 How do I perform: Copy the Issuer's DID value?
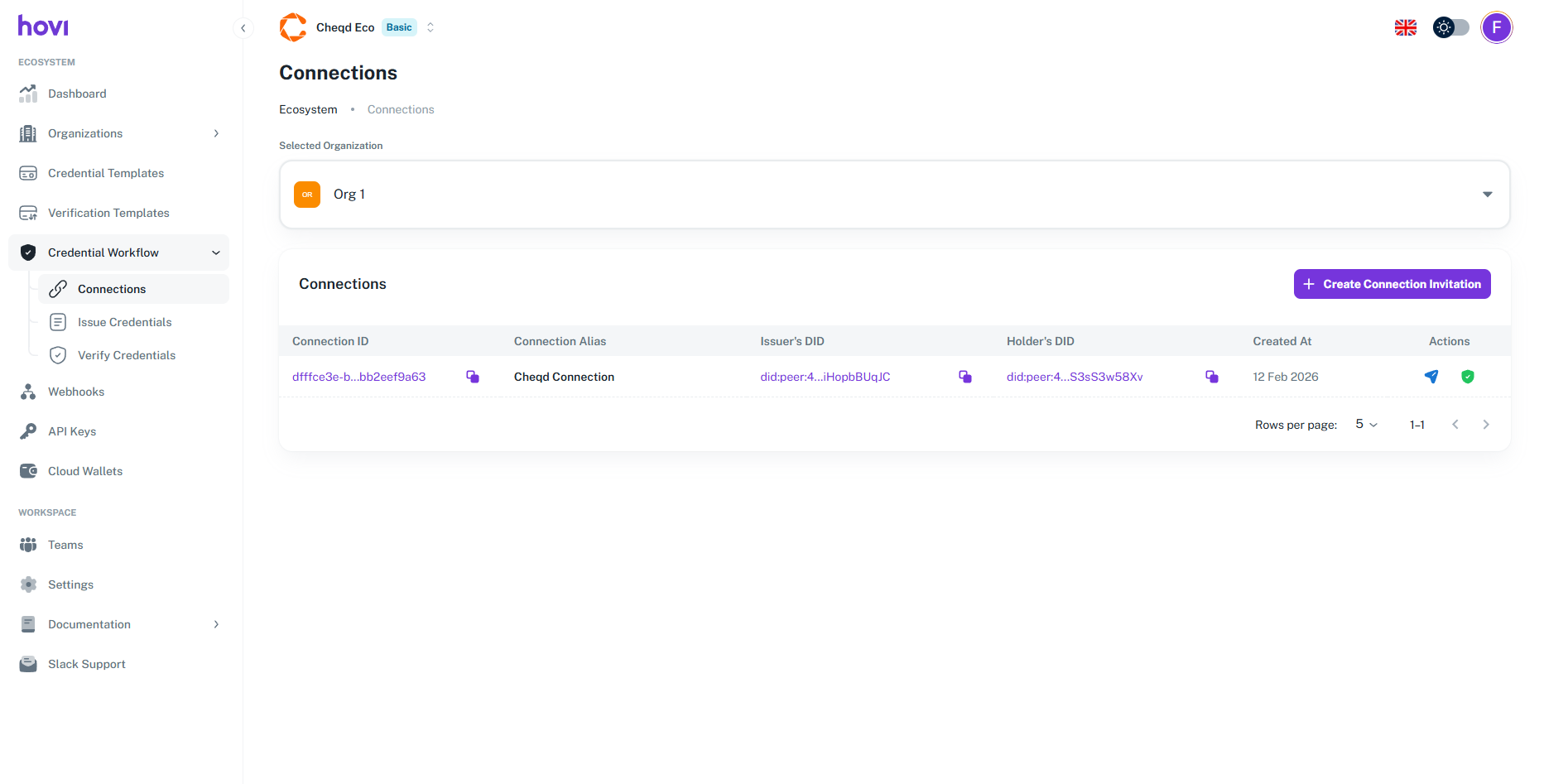point(965,377)
